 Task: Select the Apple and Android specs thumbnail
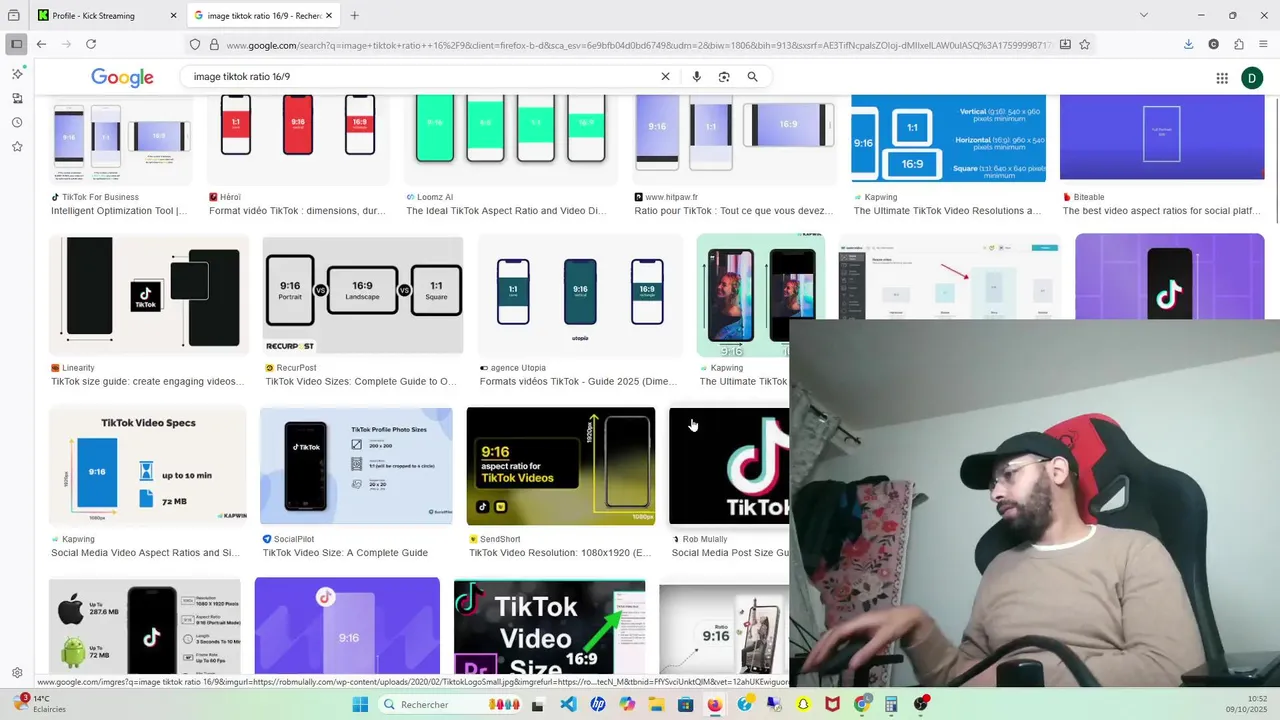point(145,627)
